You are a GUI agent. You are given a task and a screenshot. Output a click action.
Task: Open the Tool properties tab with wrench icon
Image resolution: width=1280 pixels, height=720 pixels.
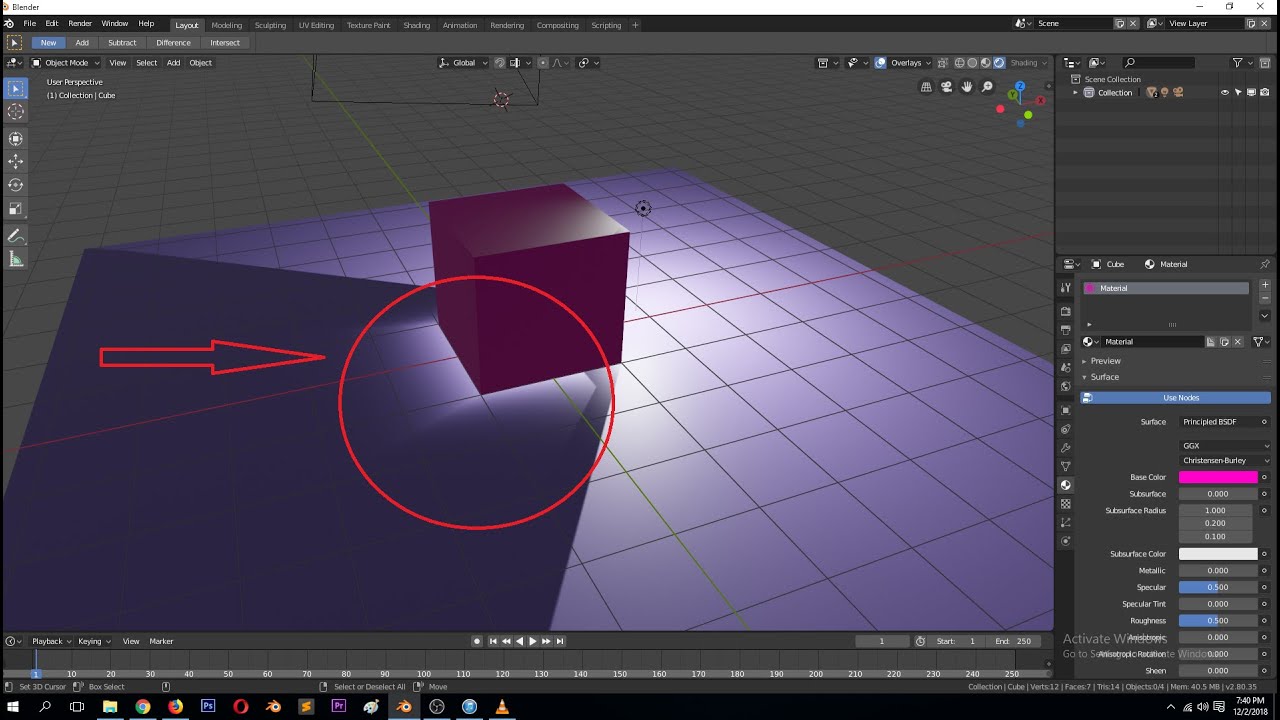coord(1066,288)
